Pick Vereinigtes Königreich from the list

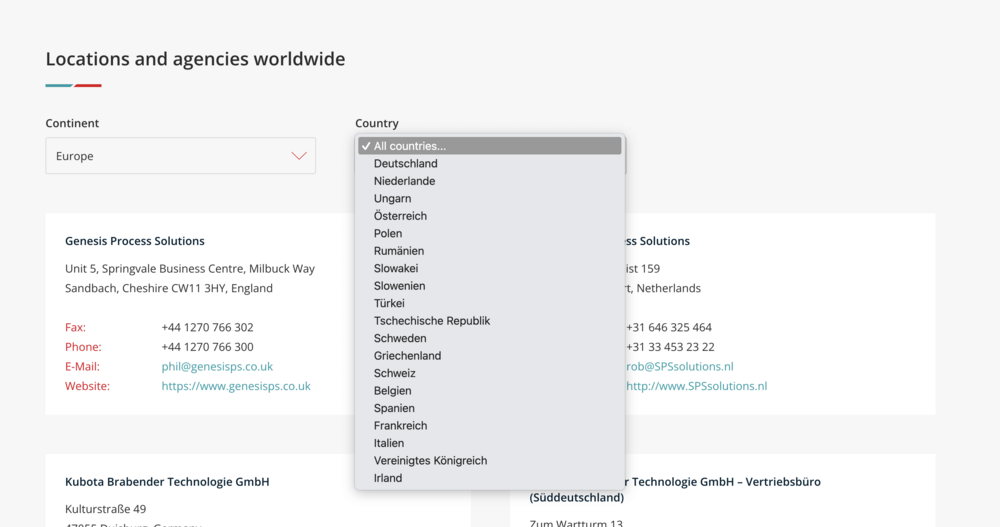click(430, 461)
